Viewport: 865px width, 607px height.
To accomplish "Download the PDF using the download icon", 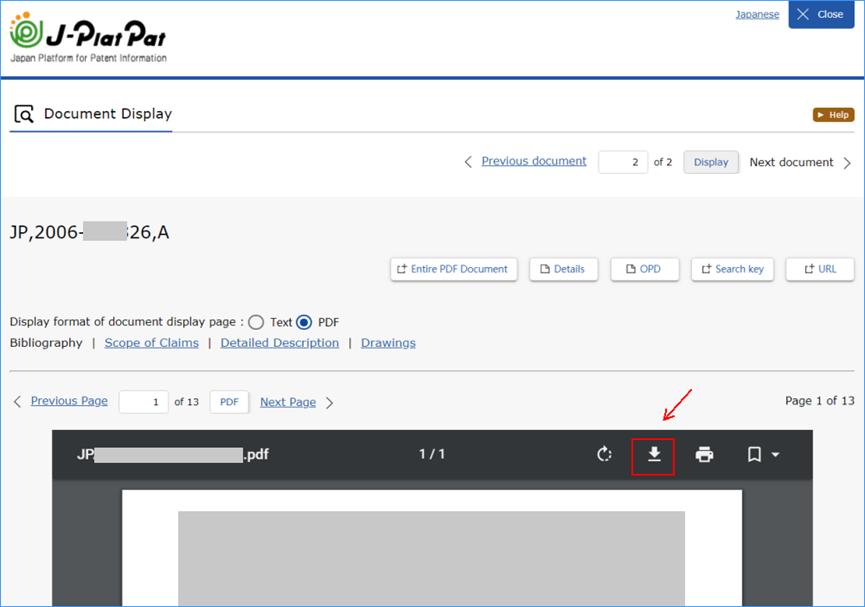I will (654, 455).
